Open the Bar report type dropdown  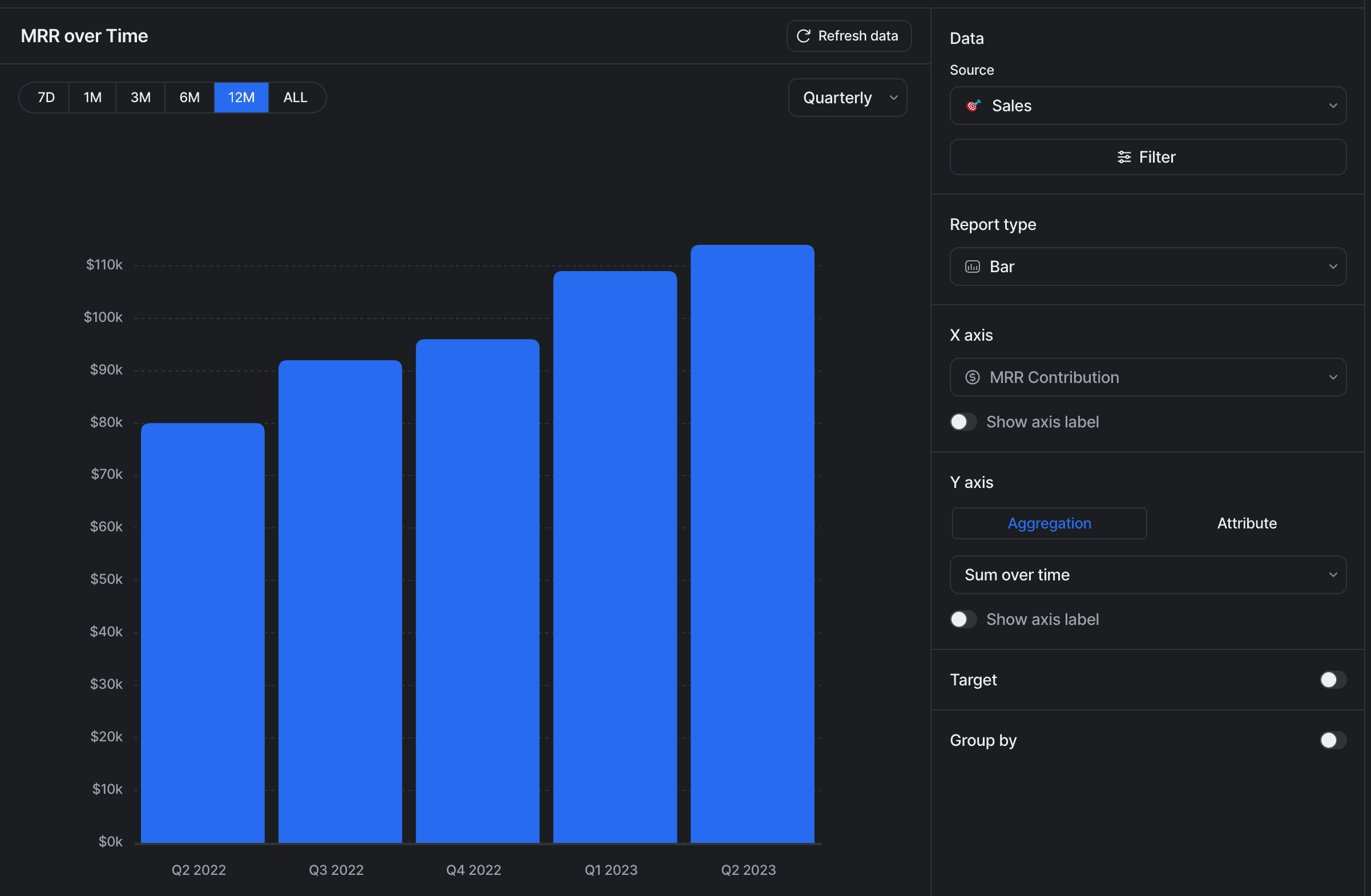tap(1147, 267)
